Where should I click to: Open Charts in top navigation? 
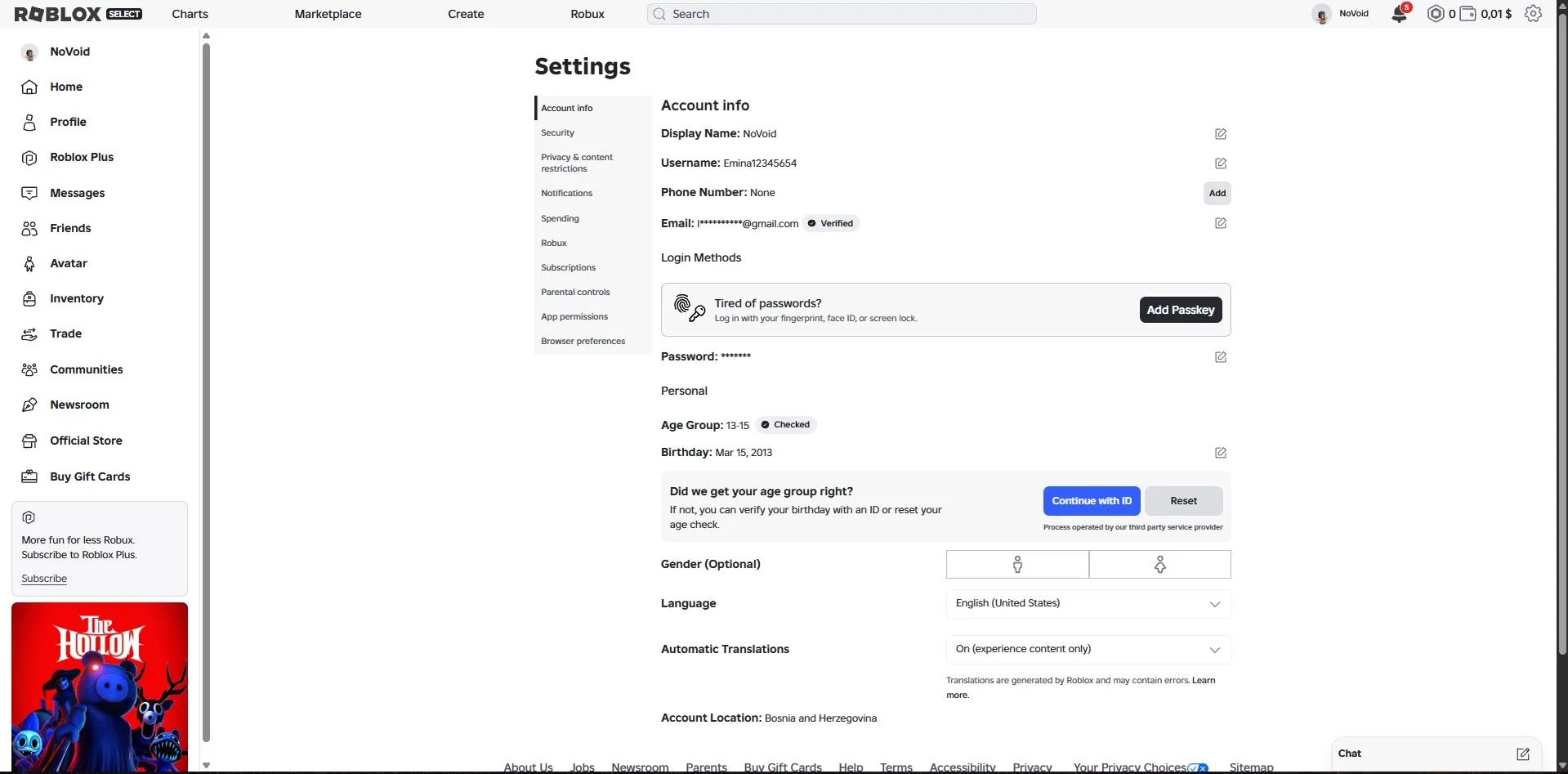[x=190, y=14]
